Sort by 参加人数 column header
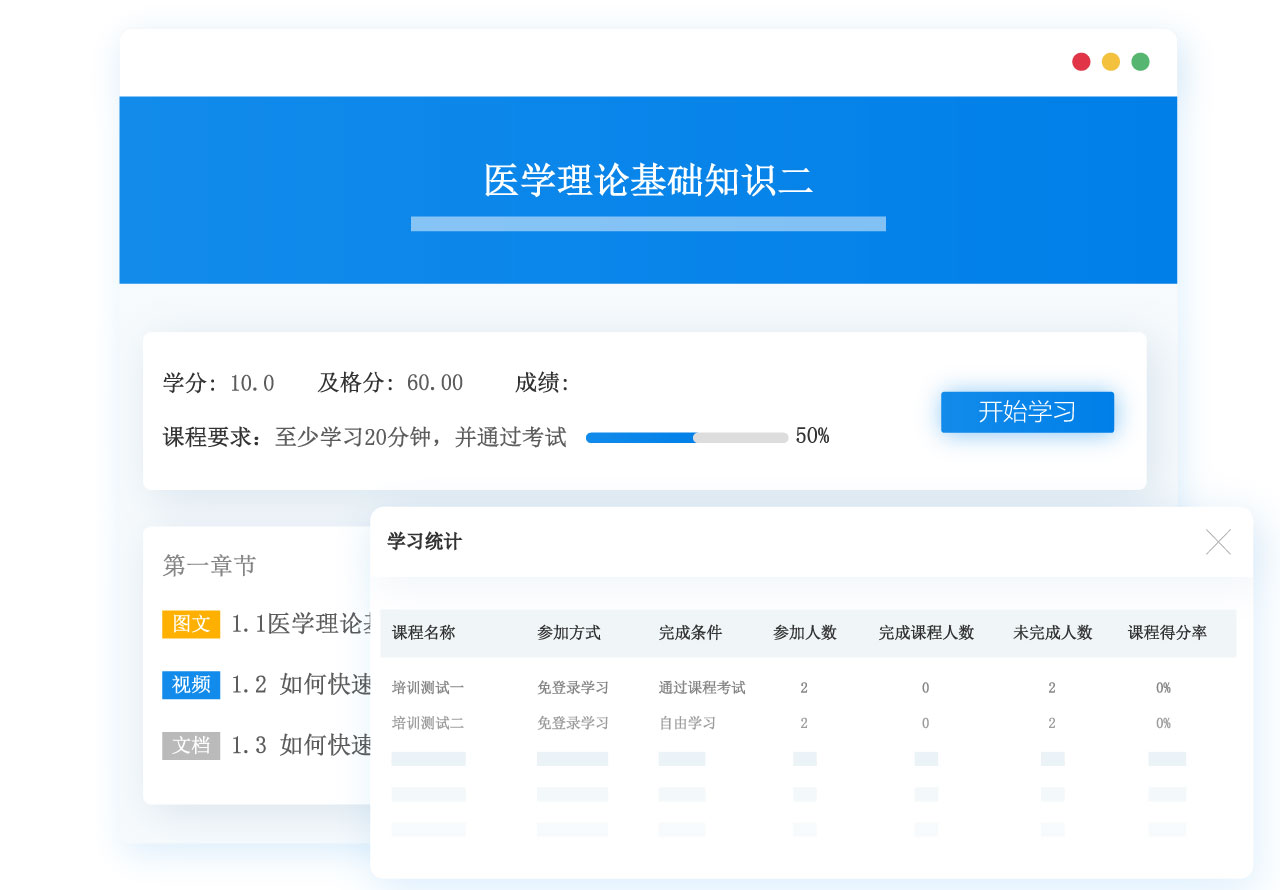The width and height of the screenshot is (1280, 890). (804, 633)
